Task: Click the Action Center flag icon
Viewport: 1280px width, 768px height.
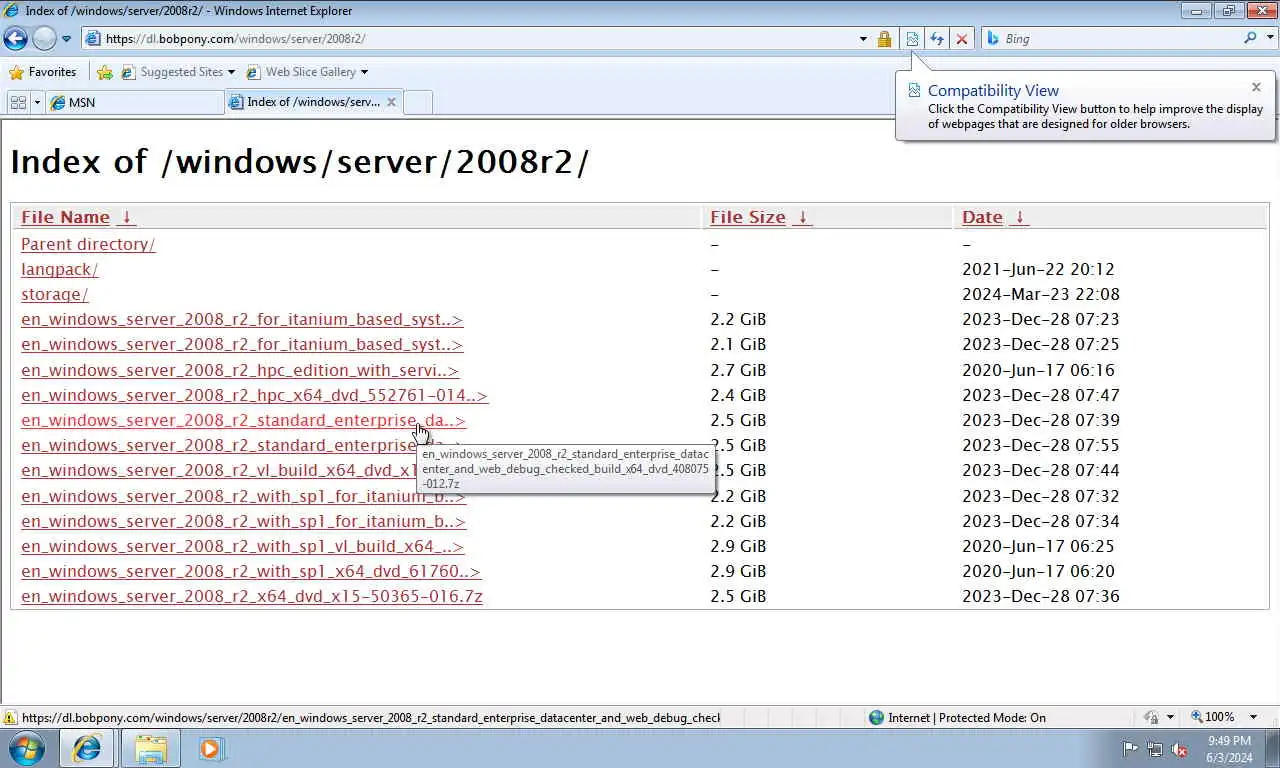Action: coord(1131,748)
